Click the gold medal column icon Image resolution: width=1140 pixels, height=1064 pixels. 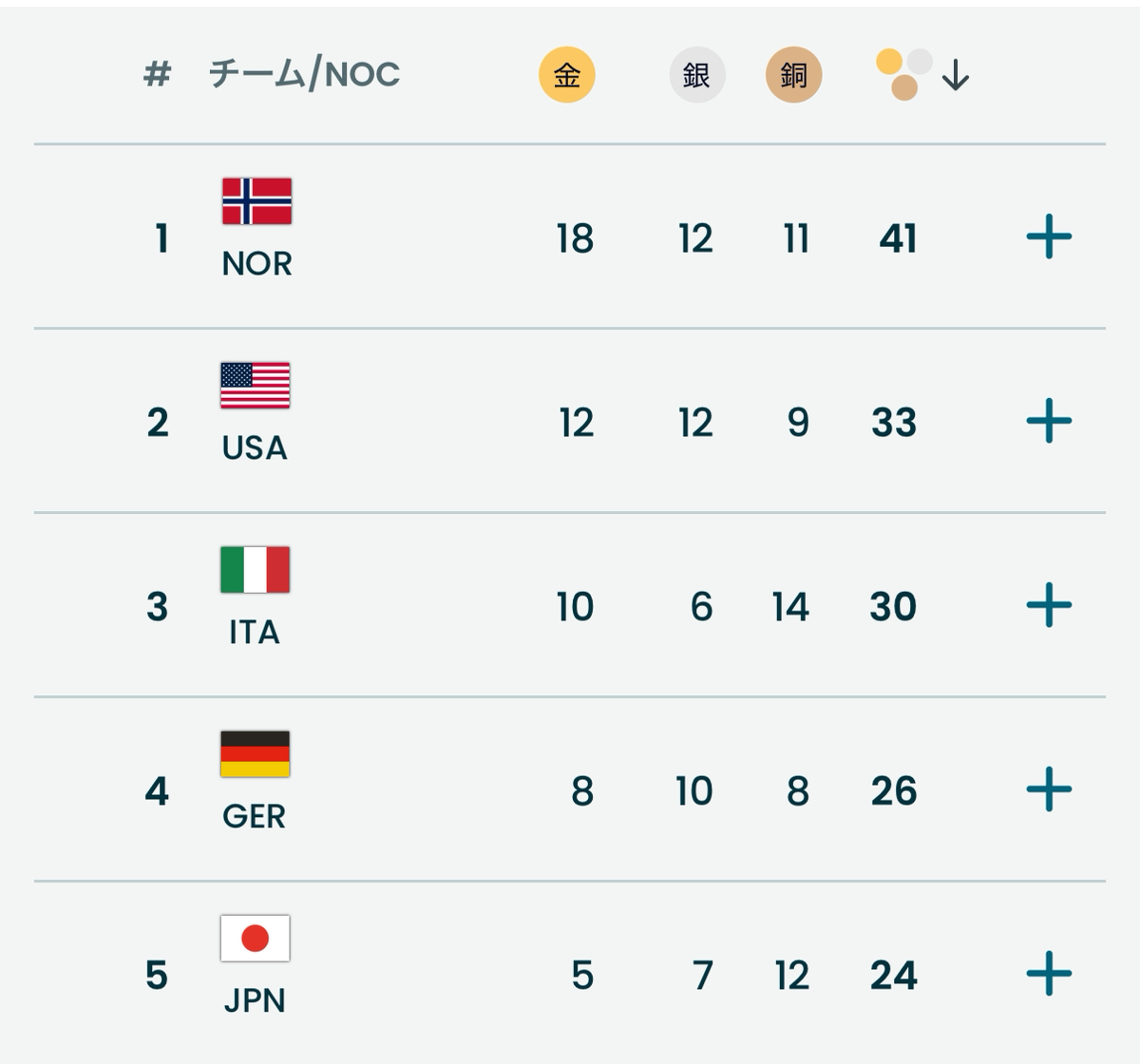tap(567, 75)
